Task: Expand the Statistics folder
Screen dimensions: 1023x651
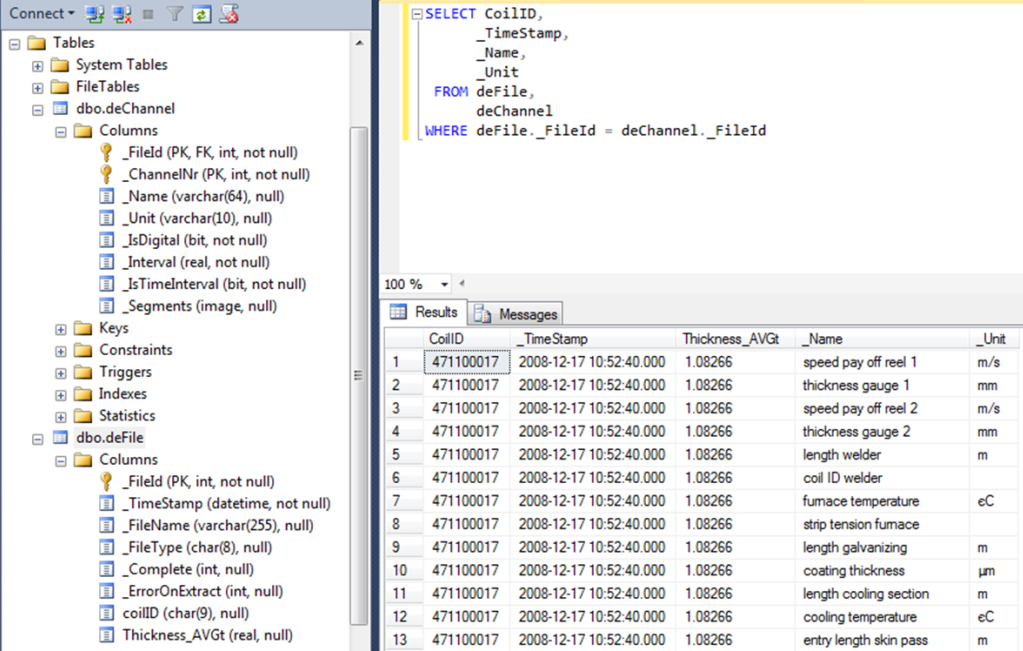Action: pyautogui.click(x=61, y=417)
